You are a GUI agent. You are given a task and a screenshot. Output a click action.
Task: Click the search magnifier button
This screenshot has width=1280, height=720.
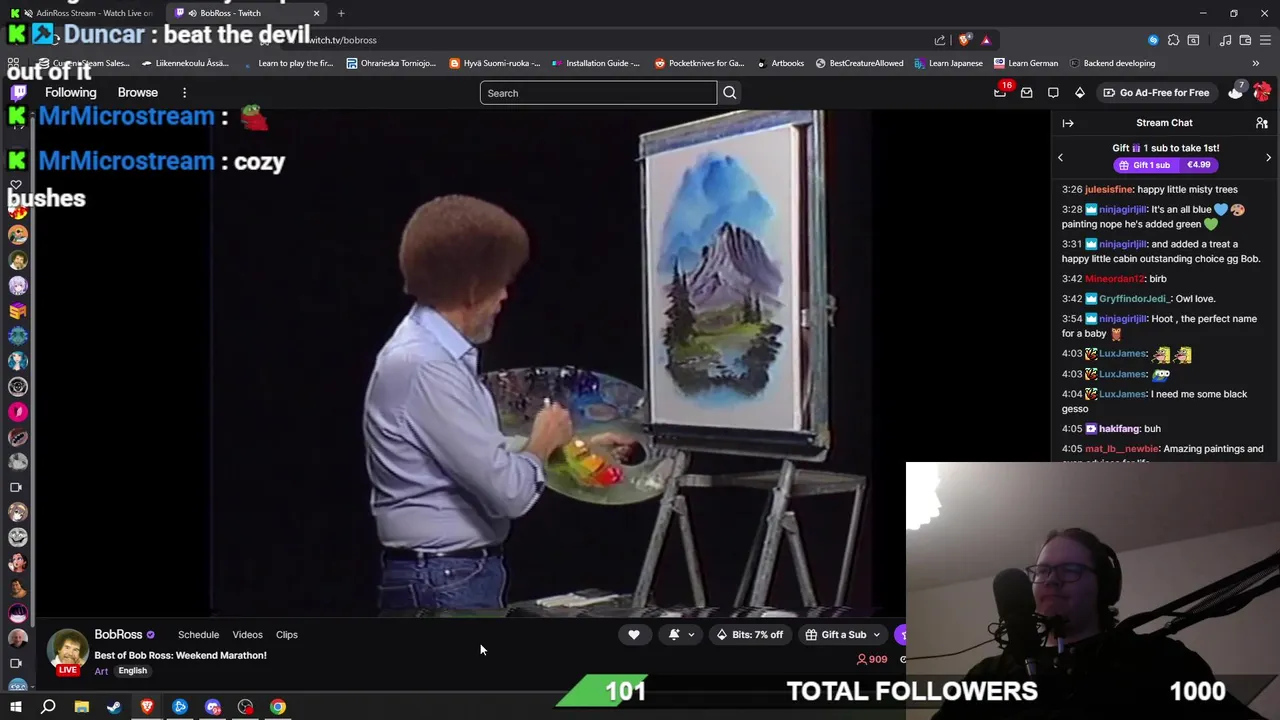click(730, 93)
